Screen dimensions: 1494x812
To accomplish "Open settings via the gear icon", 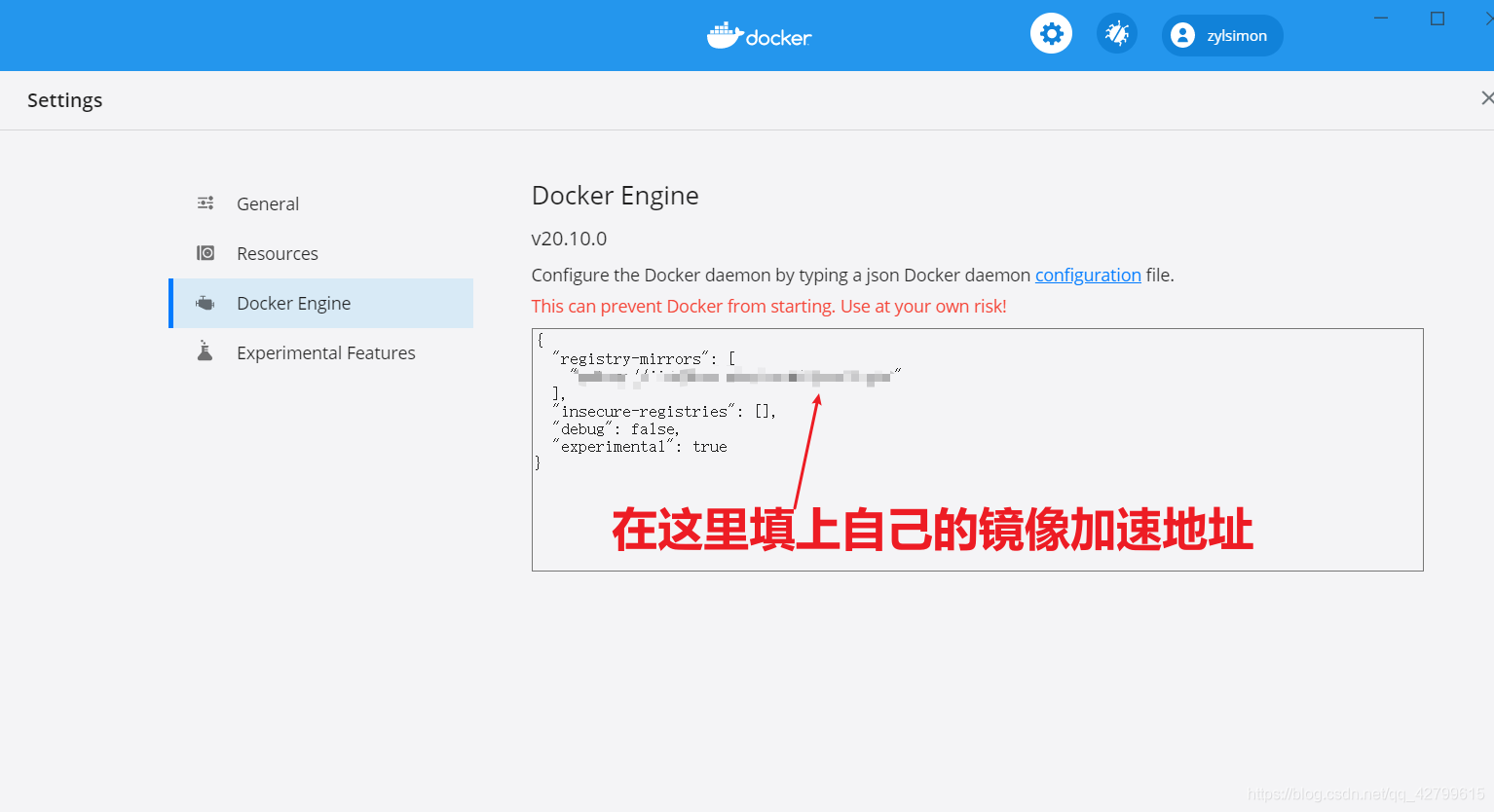I will pyautogui.click(x=1051, y=34).
